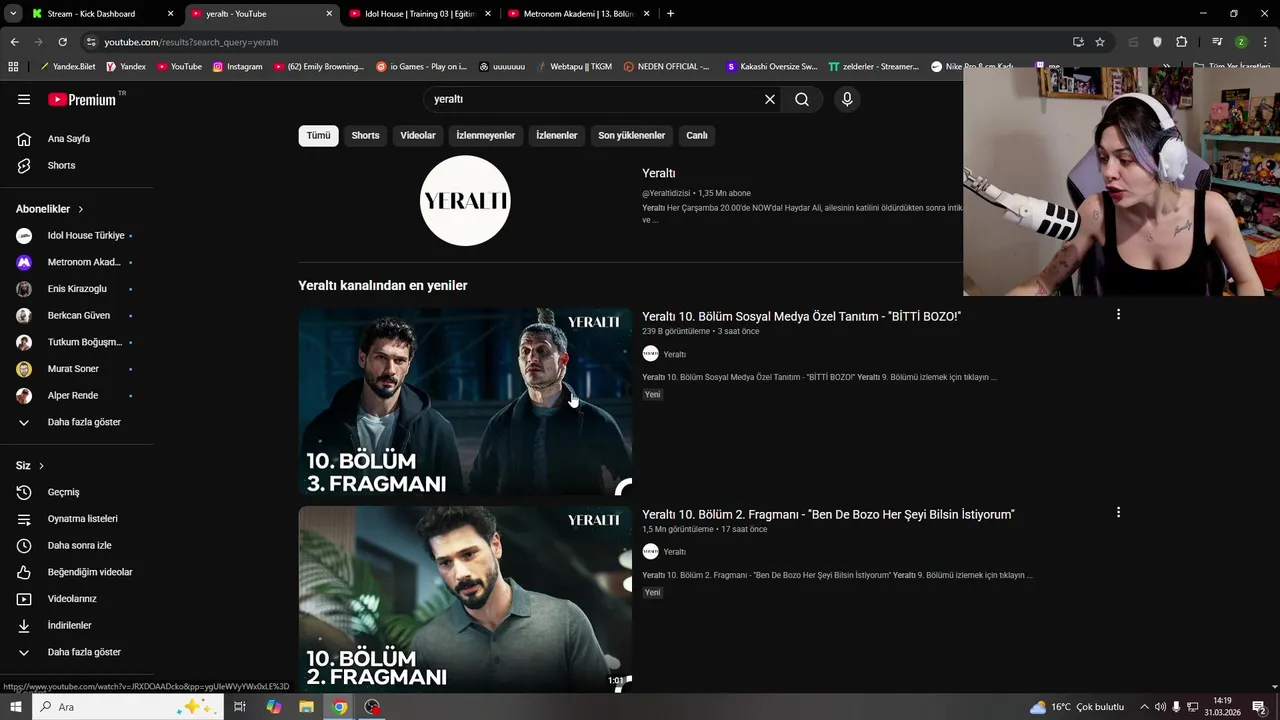Select the Tümü filter chip

(318, 136)
